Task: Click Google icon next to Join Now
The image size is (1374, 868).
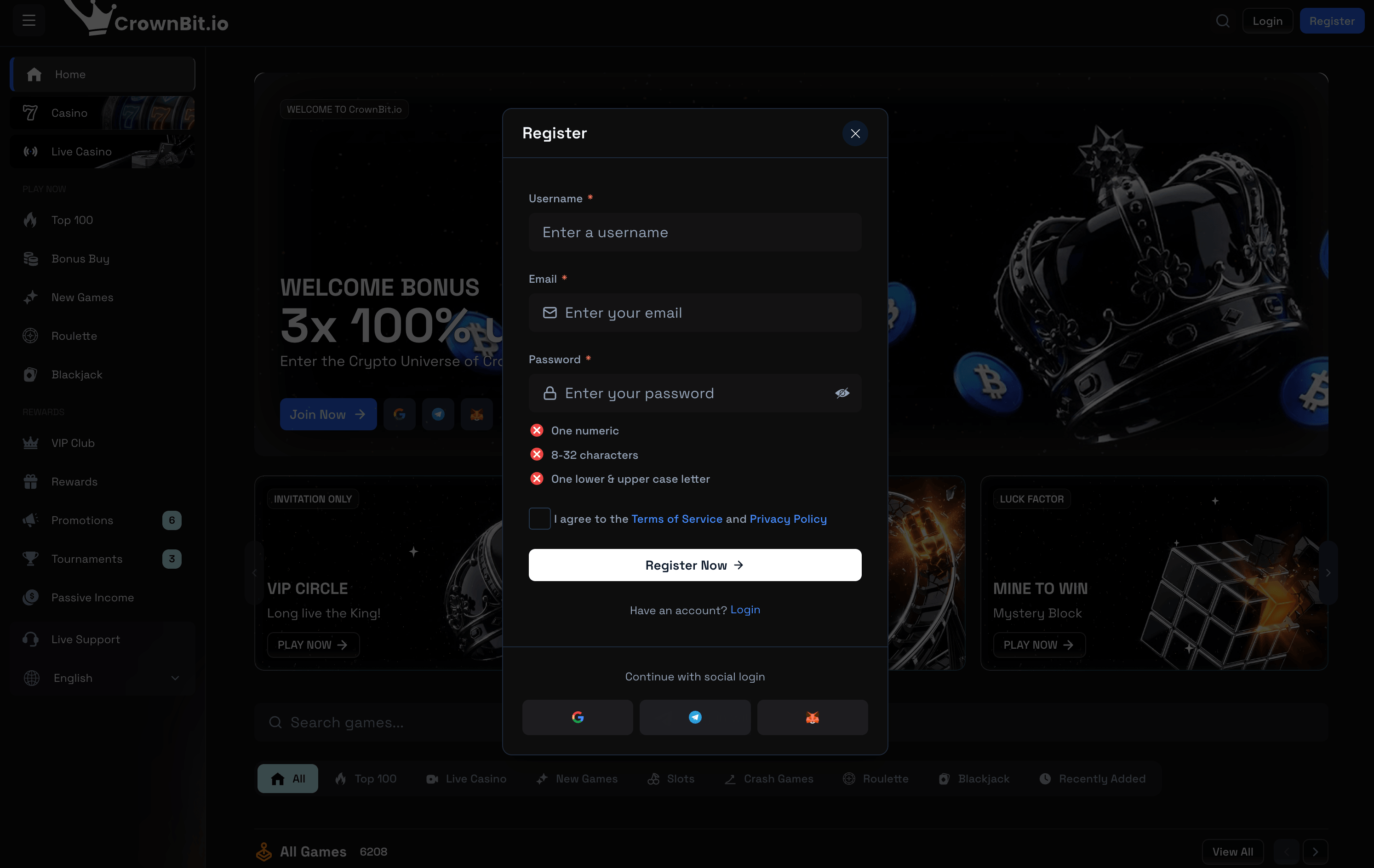Action: click(400, 414)
